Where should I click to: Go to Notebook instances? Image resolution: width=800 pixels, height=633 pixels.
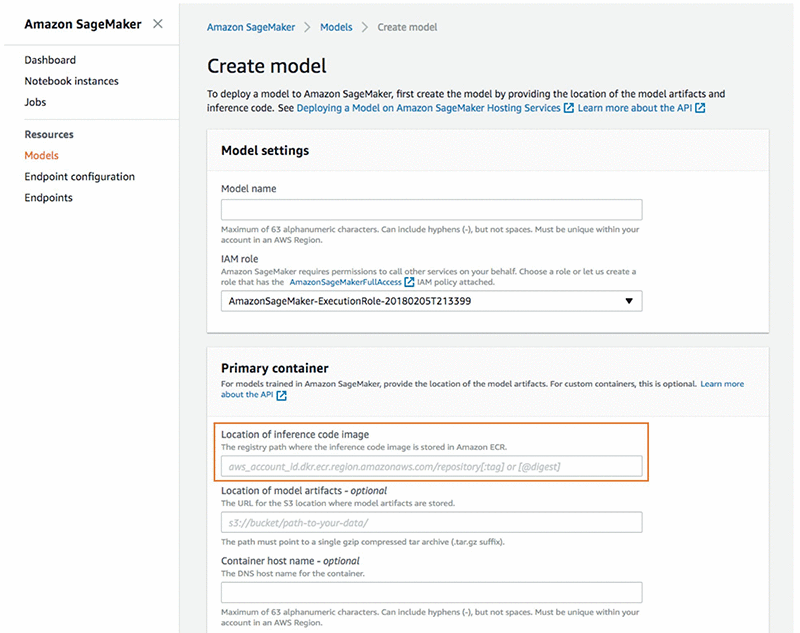pyautogui.click(x=71, y=81)
